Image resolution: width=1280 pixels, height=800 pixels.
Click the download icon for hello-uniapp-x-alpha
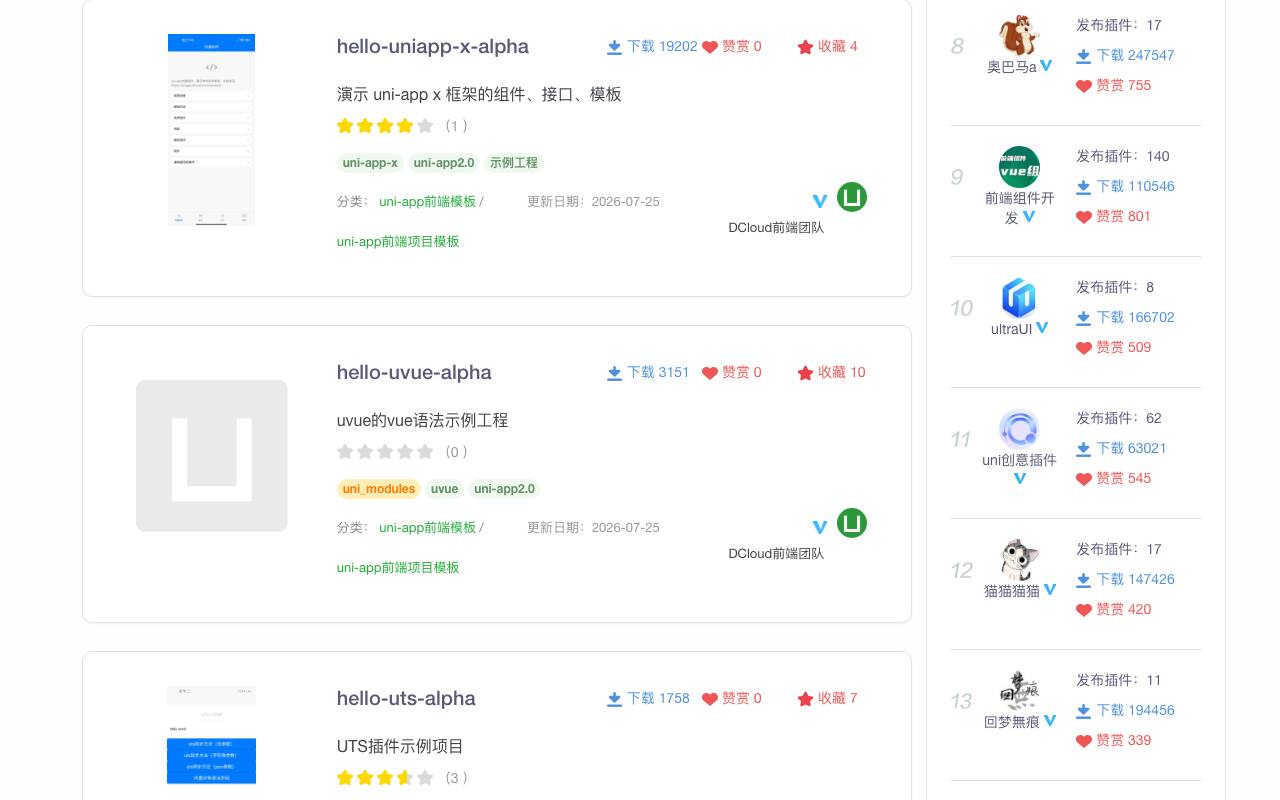click(x=615, y=47)
